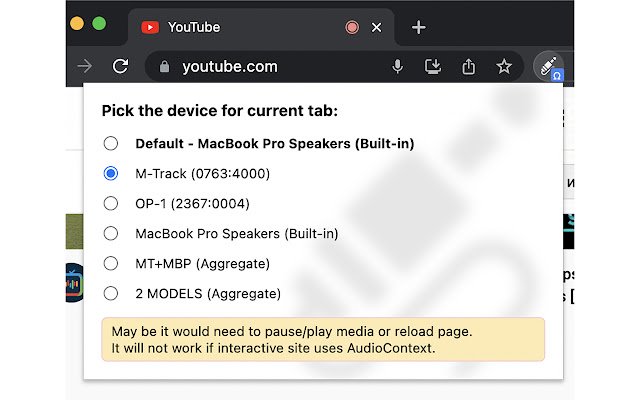Open a new tab with plus button
This screenshot has width=640, height=400.
point(418,27)
